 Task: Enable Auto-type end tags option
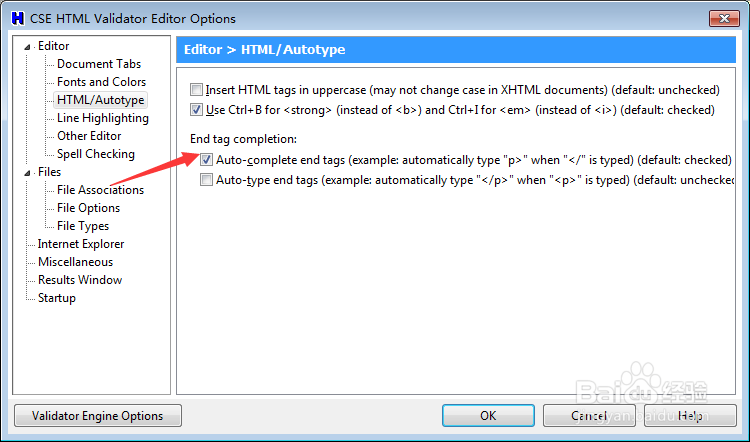(207, 180)
